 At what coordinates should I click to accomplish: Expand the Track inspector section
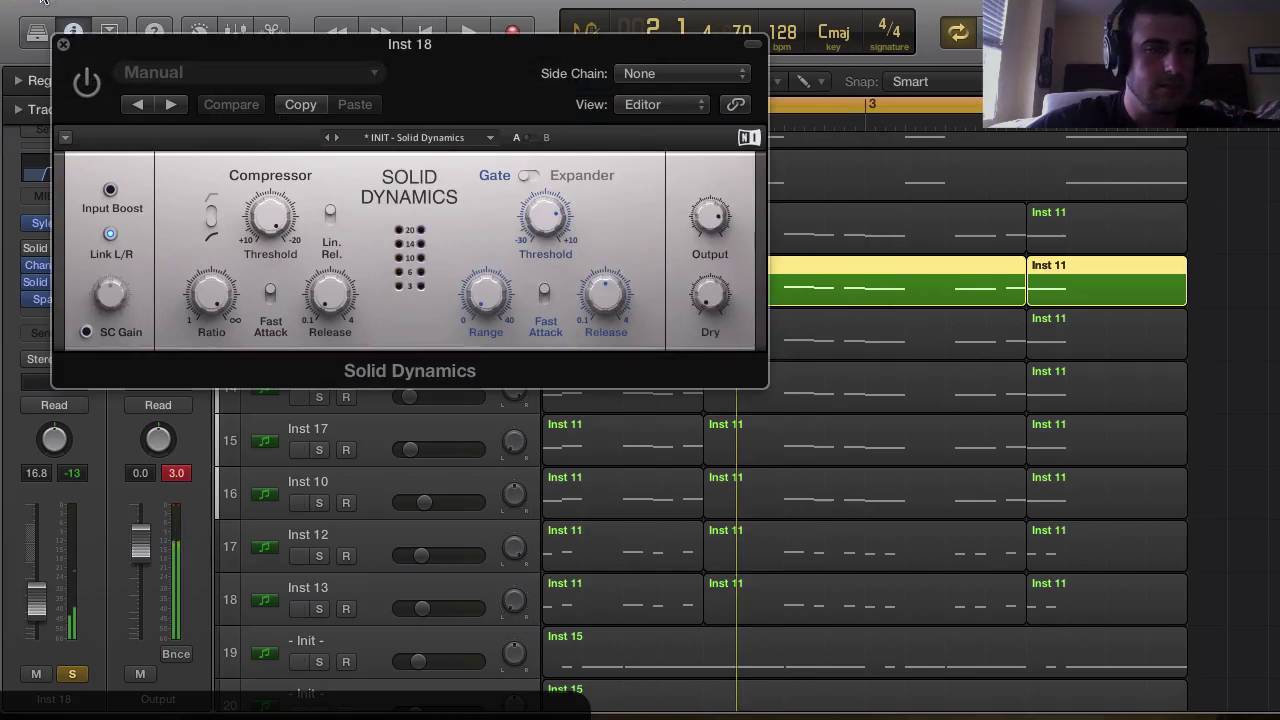[x=18, y=109]
